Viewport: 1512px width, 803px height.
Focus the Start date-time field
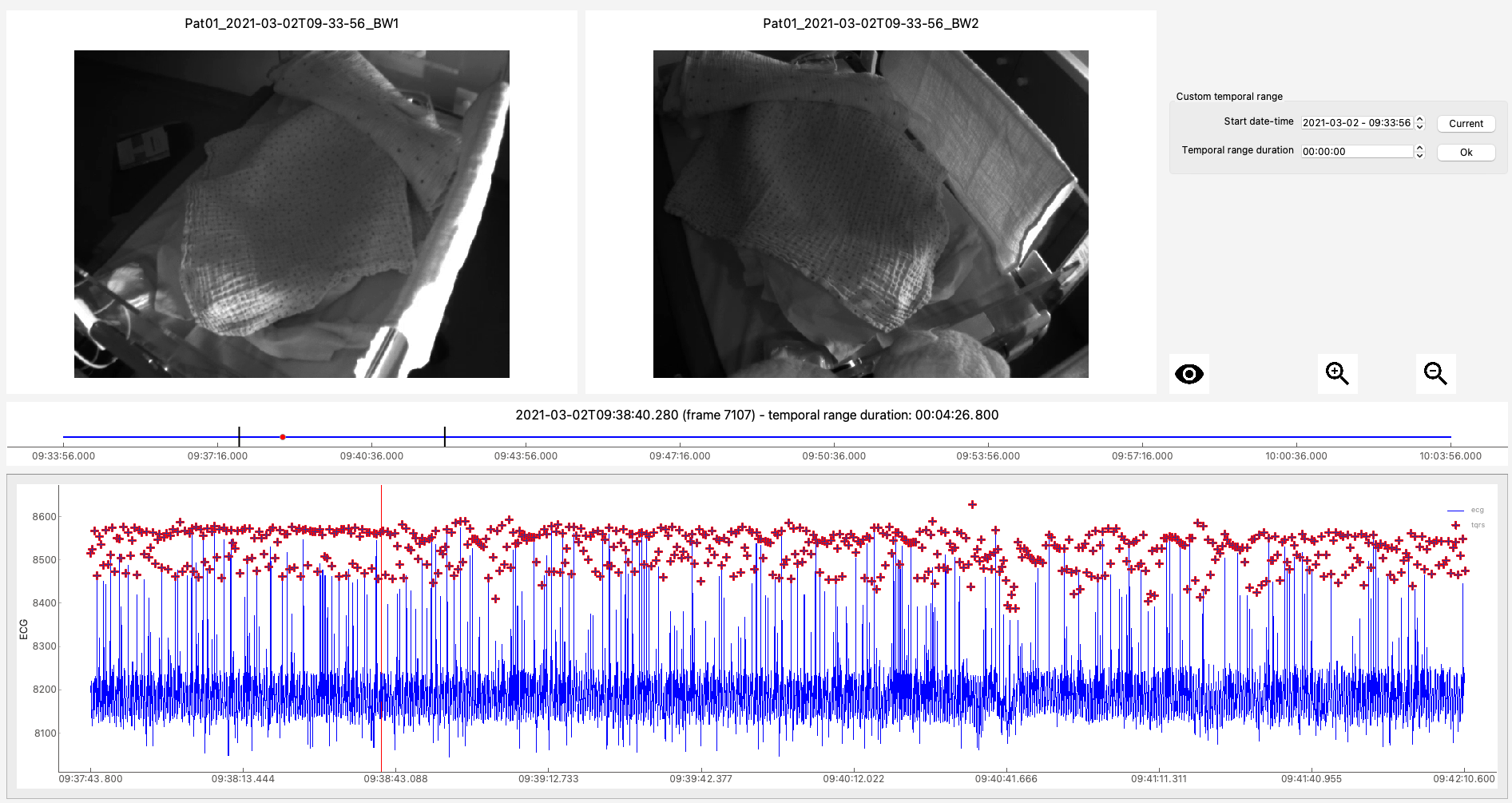click(1357, 123)
